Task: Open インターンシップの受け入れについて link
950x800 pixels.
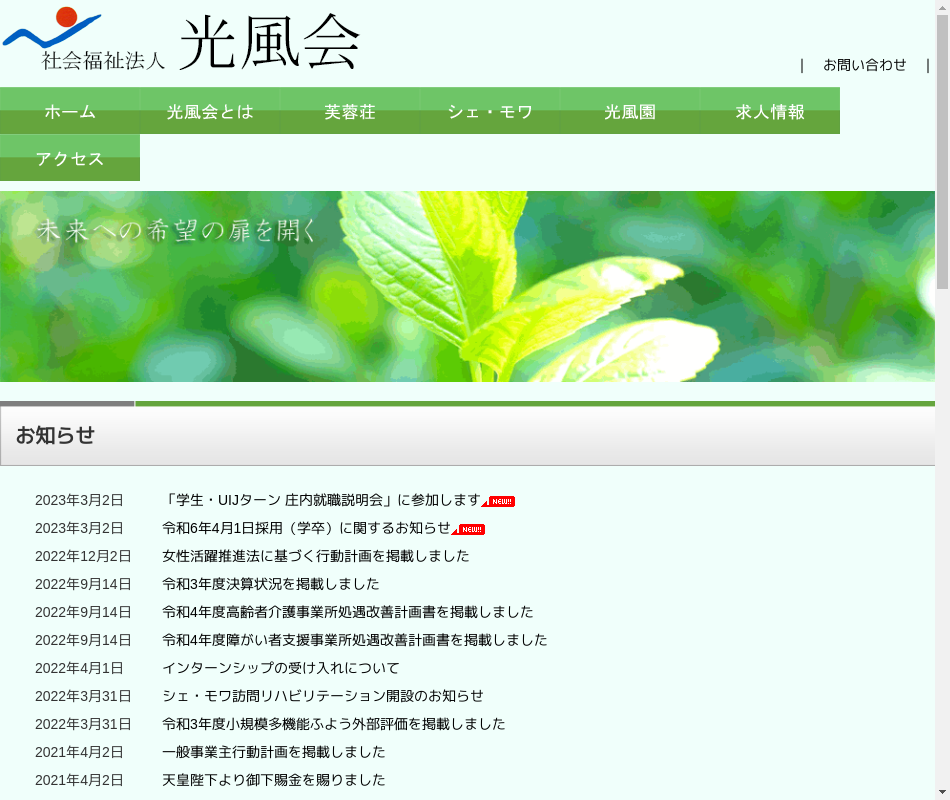Action: [x=280, y=668]
